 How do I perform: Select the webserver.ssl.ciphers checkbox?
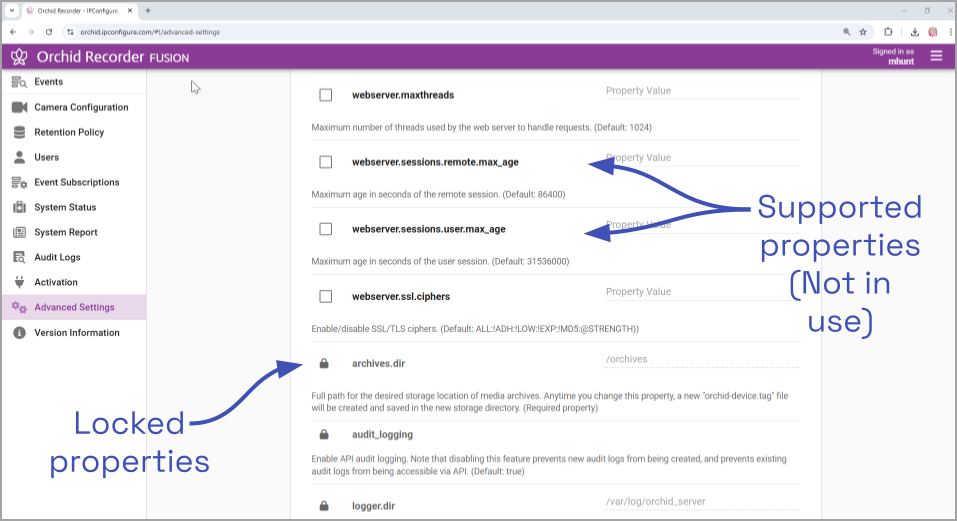(326, 296)
